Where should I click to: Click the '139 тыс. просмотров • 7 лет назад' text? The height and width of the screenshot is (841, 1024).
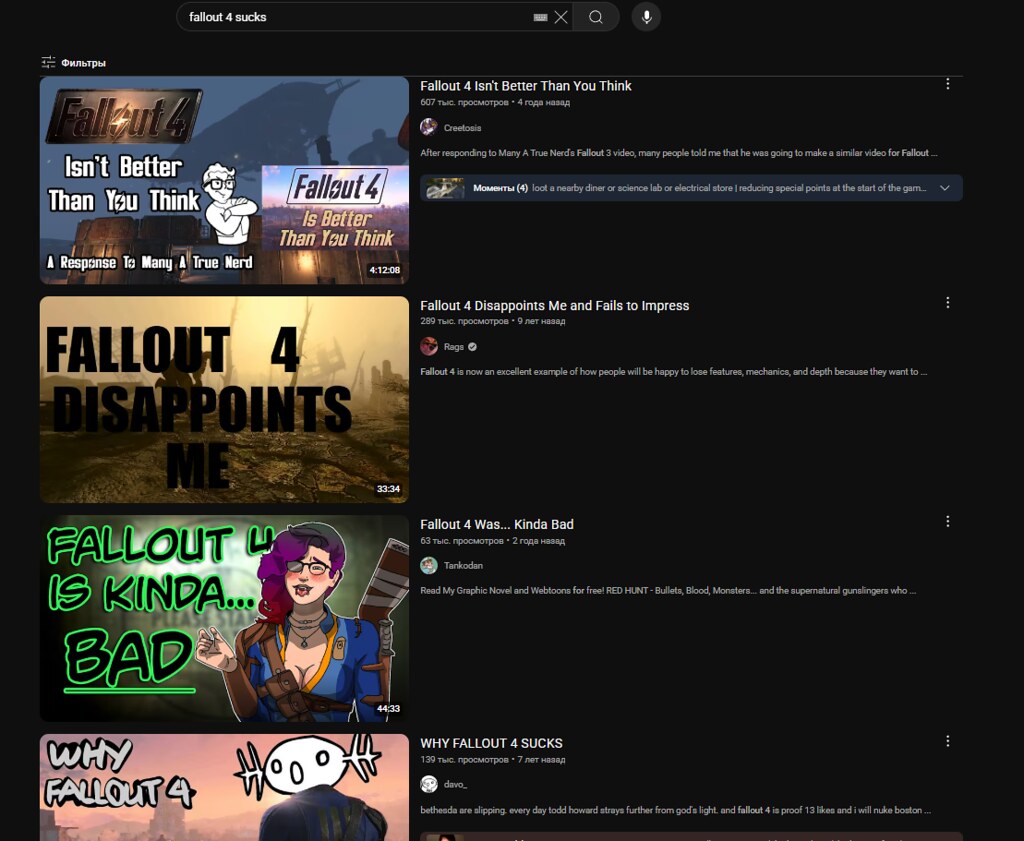click(x=492, y=759)
